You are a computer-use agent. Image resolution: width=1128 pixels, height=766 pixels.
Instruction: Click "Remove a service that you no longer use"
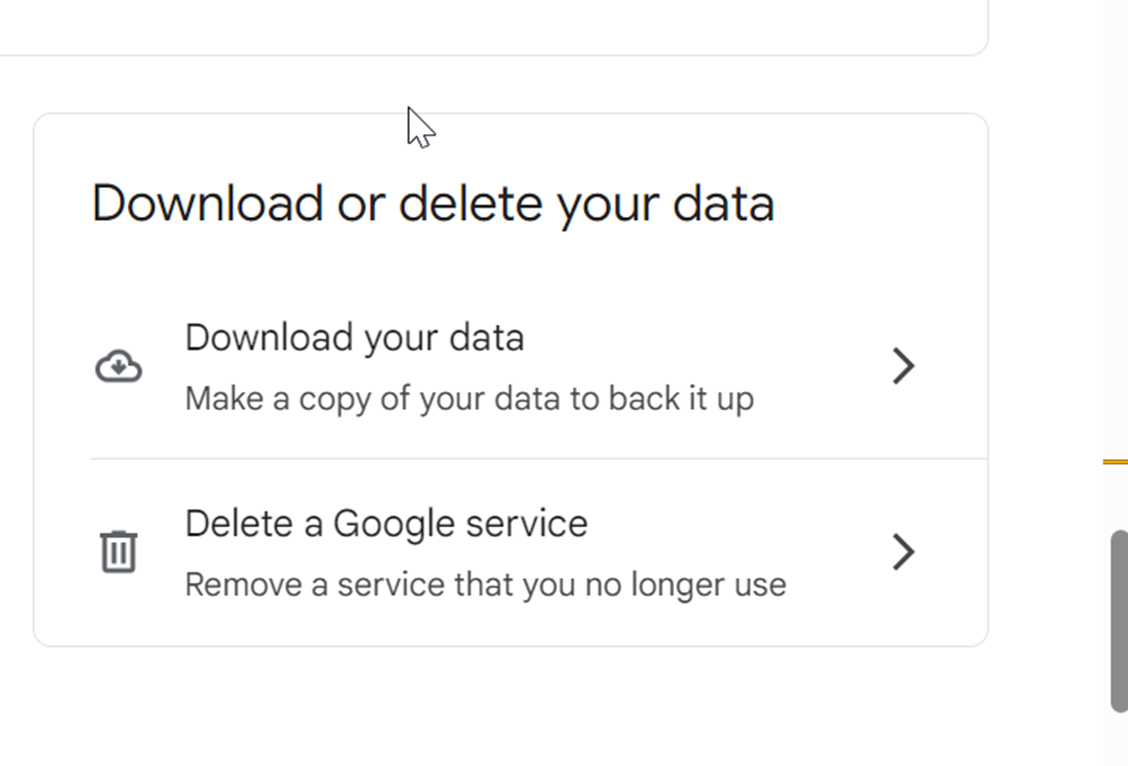[485, 584]
